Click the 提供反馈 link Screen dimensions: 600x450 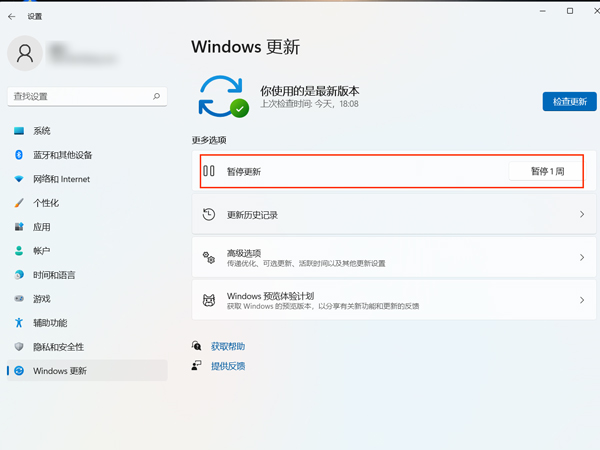tap(228, 366)
